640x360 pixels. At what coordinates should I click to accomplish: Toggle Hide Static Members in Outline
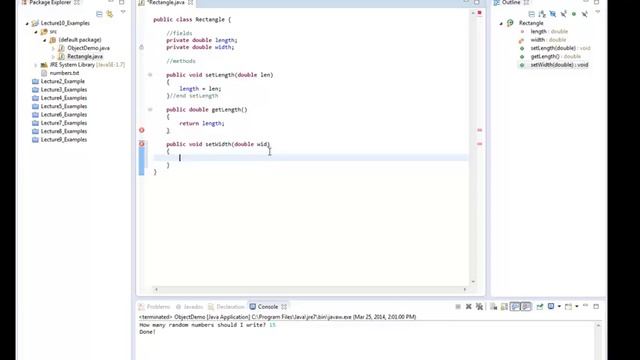pos(563,14)
